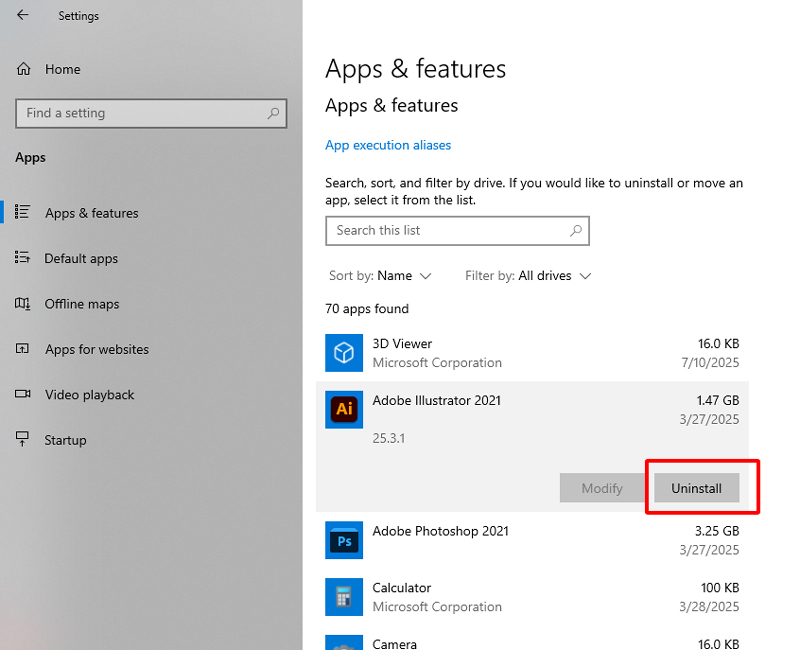Screen dimensions: 800x650
Task: Open Video playback section
Action: click(x=89, y=394)
